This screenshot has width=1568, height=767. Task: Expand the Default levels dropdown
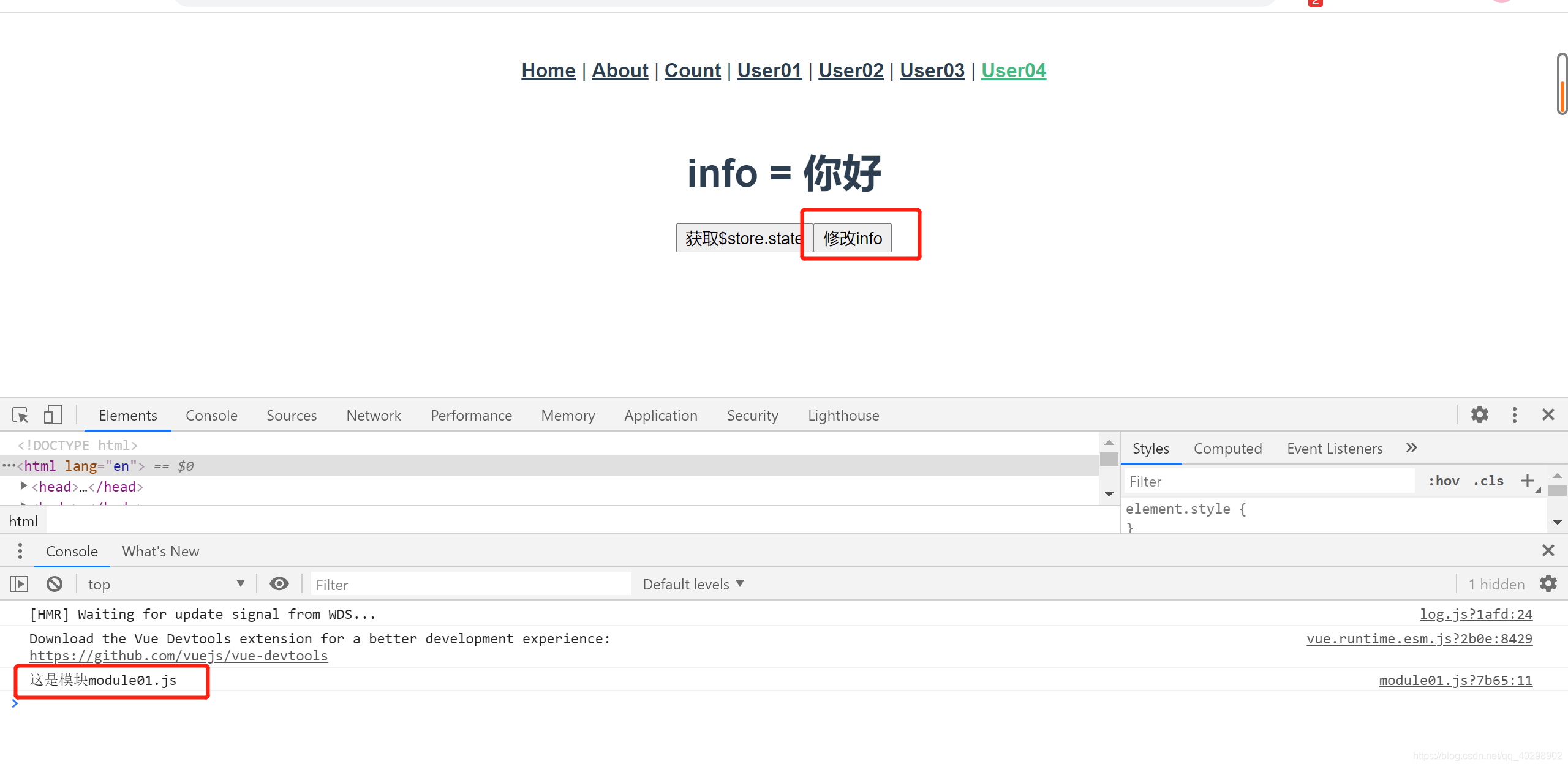[x=692, y=584]
